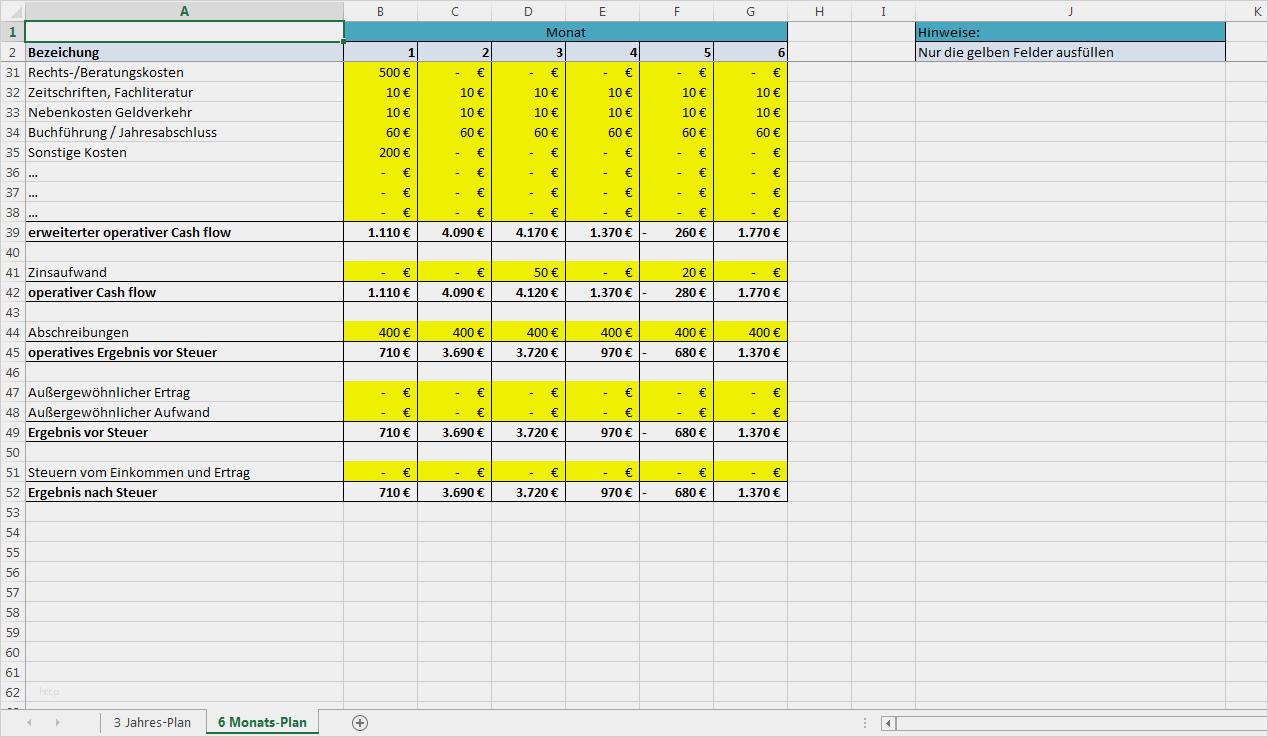Click the New Sheet plus icon

click(x=360, y=722)
